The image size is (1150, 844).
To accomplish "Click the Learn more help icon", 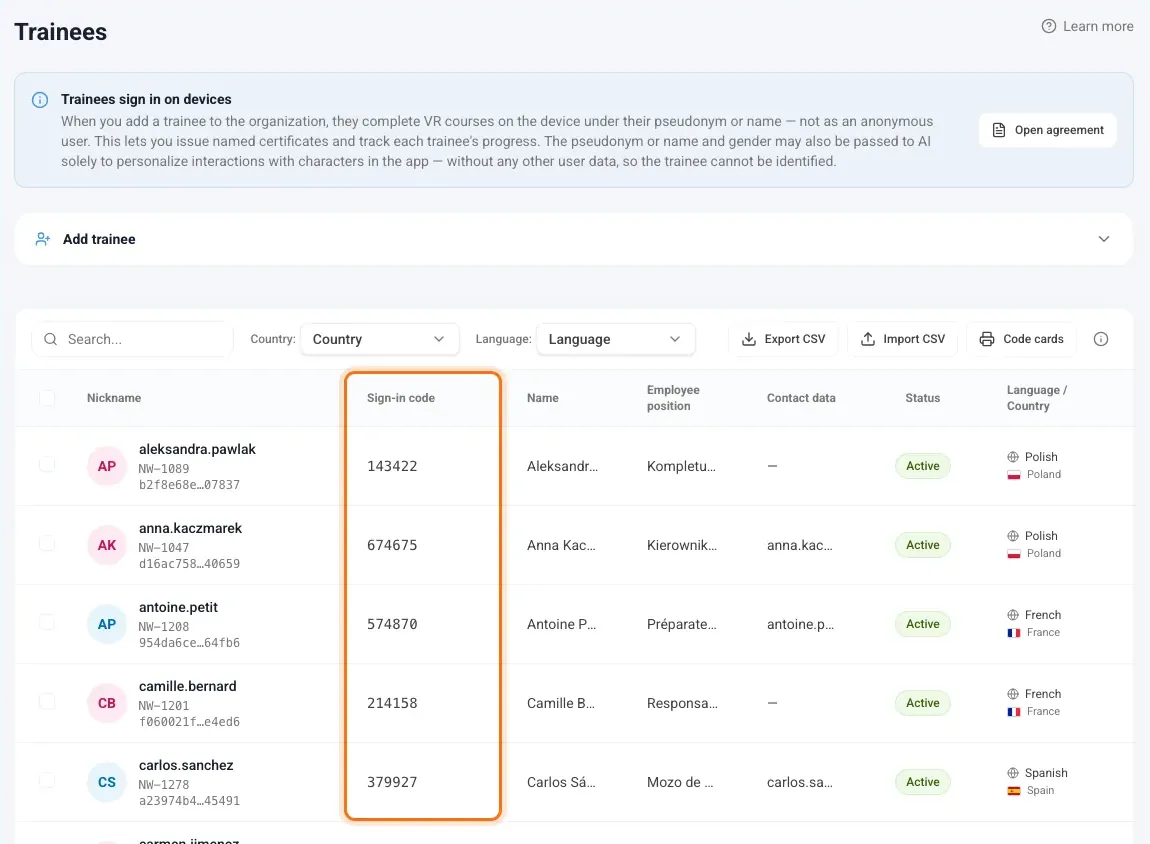I will [x=1049, y=26].
